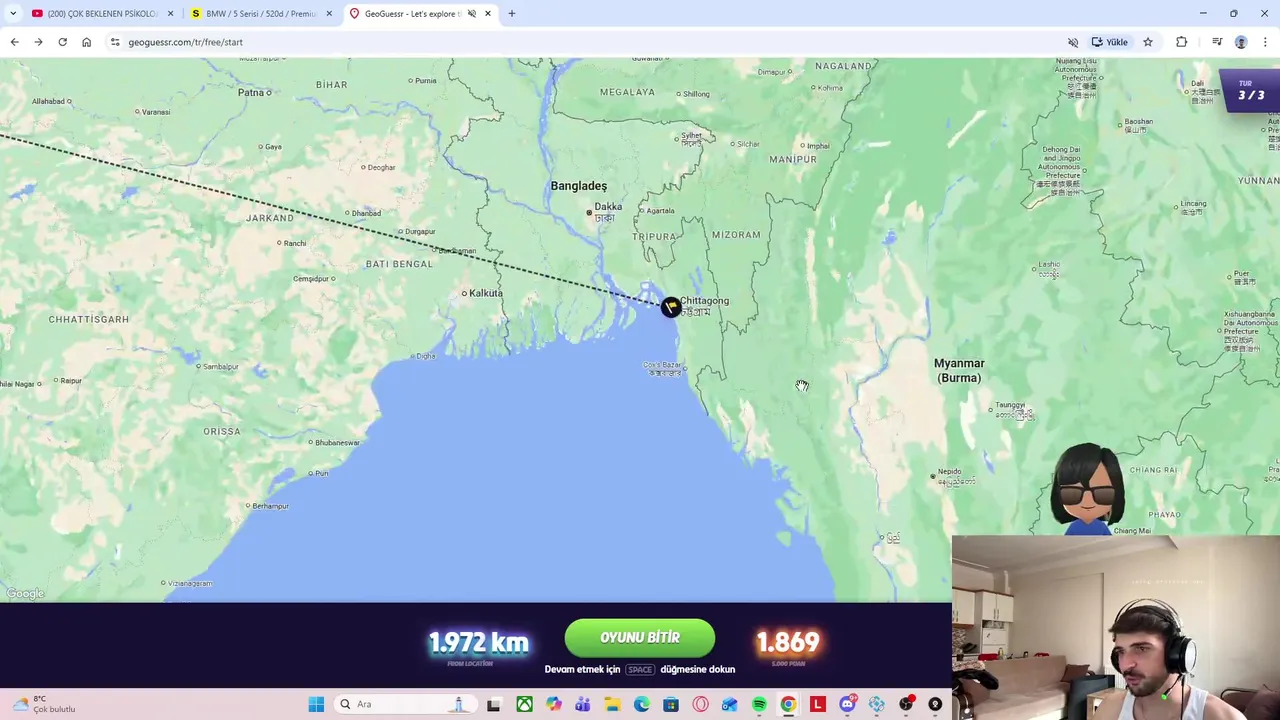Click muted site sound icon in address bar
This screenshot has height=720, width=1280.
(x=1073, y=42)
